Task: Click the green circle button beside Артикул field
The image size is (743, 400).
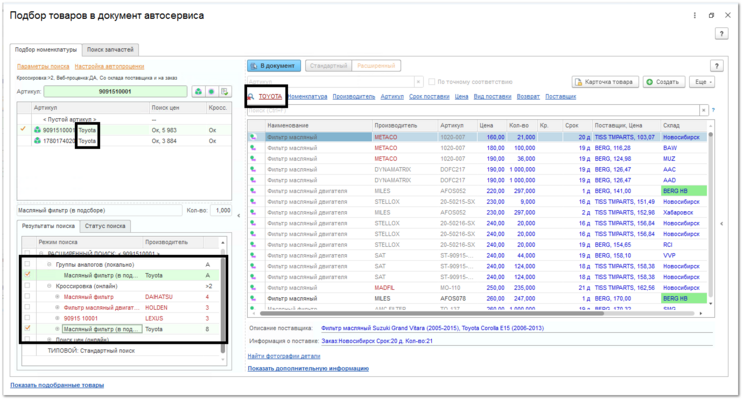Action: (x=211, y=91)
